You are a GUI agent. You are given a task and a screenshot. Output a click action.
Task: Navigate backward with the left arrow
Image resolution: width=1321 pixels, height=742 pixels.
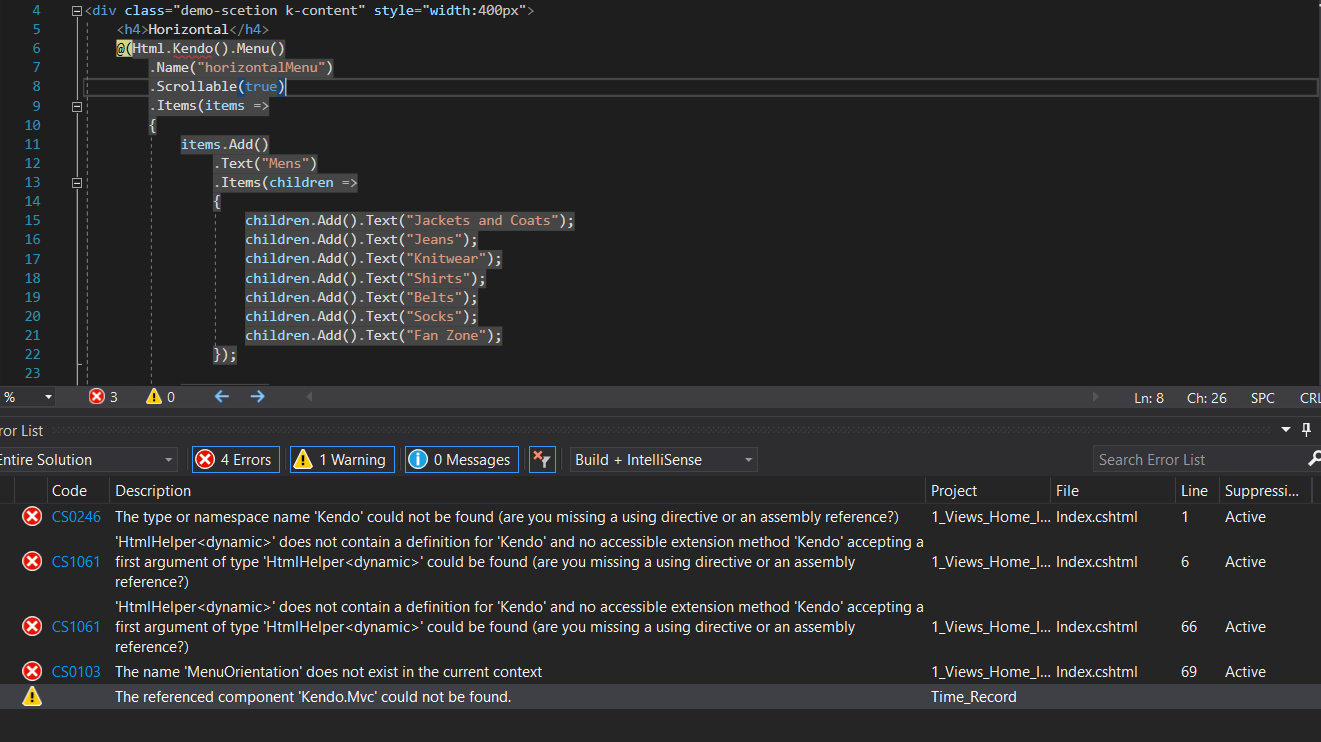(222, 397)
